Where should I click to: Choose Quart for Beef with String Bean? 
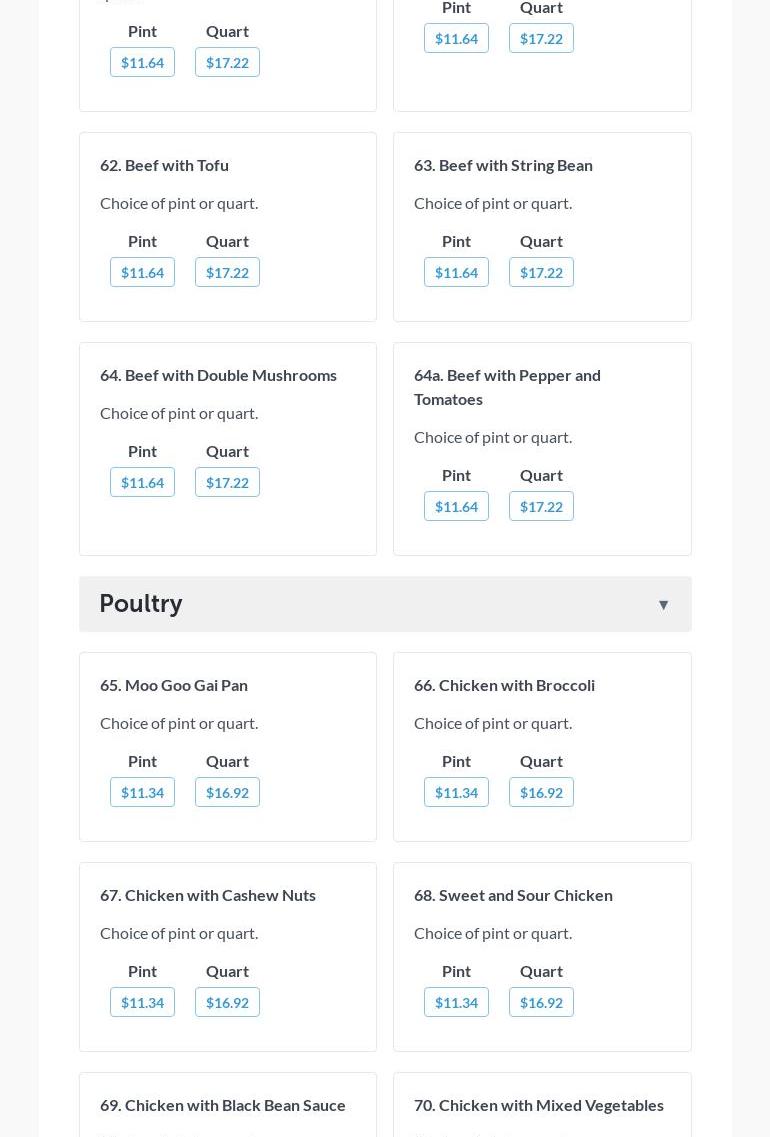pyautogui.click(x=541, y=272)
